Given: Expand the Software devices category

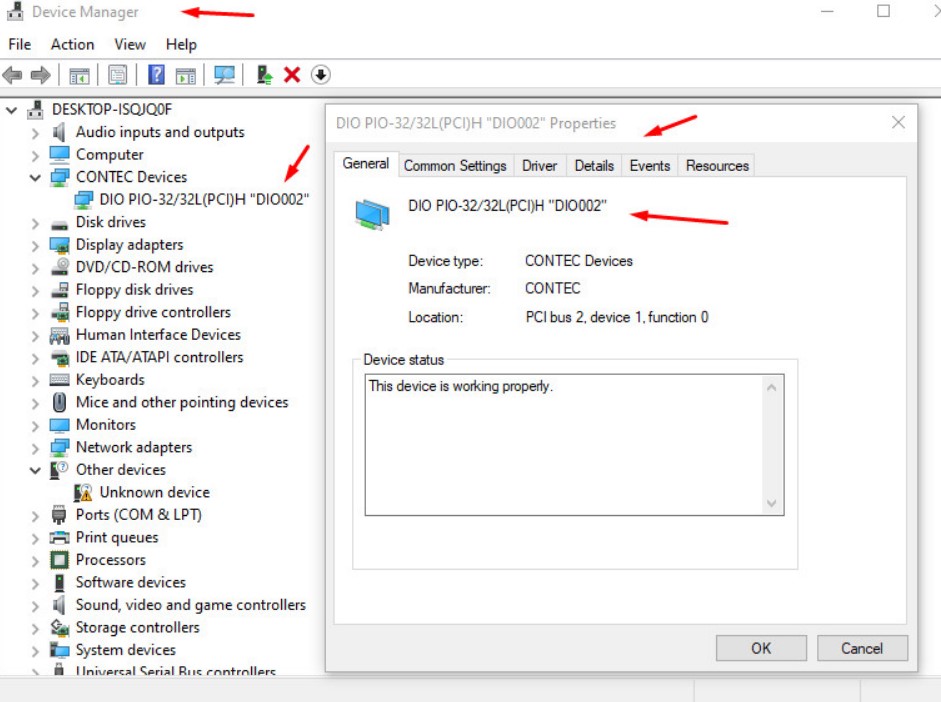Looking at the screenshot, I should click(35, 583).
